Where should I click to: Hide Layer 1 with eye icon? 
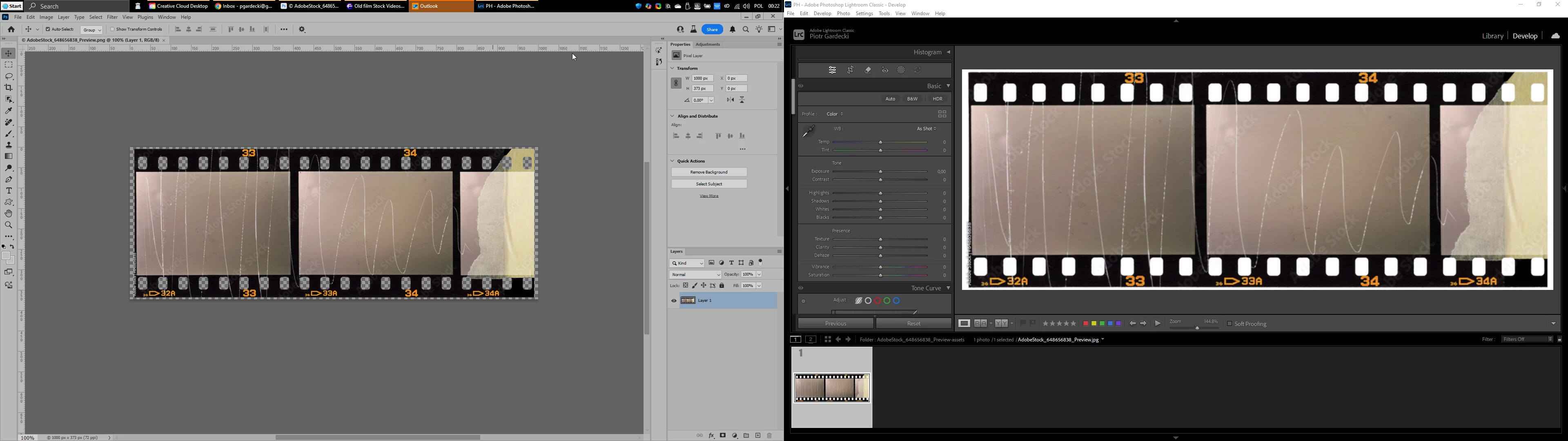(674, 301)
